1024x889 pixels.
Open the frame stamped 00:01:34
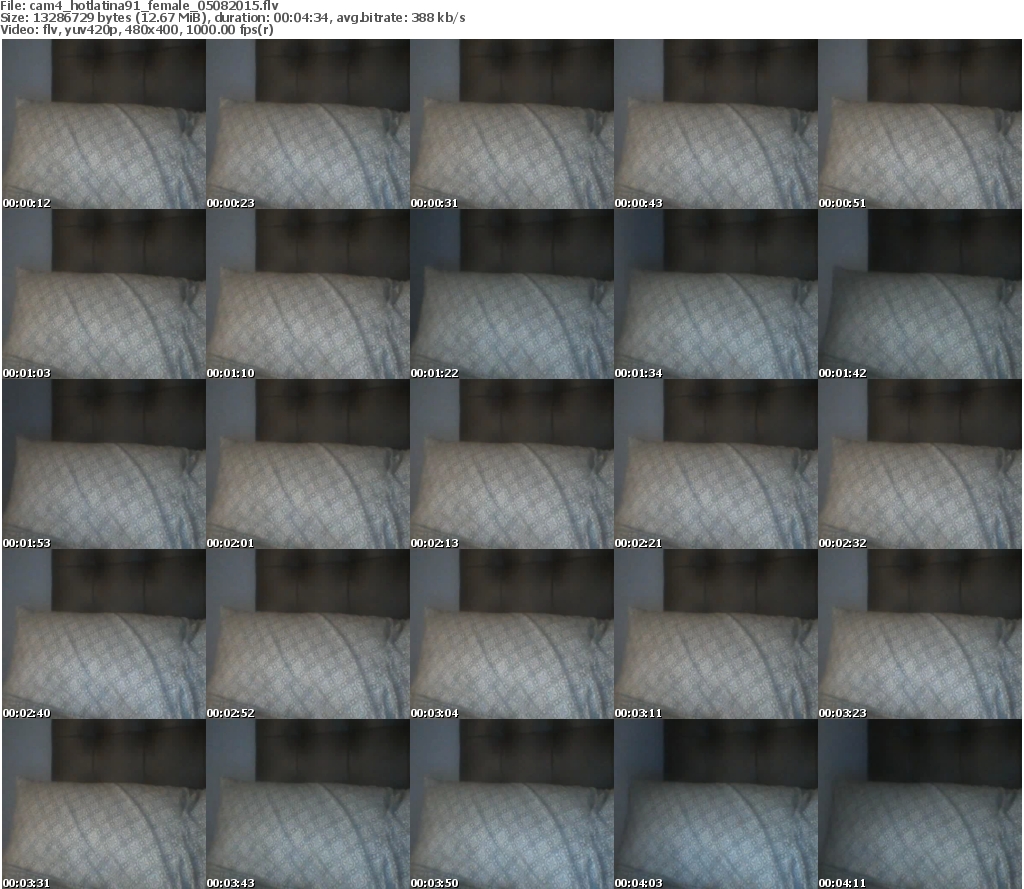pyautogui.click(x=716, y=294)
